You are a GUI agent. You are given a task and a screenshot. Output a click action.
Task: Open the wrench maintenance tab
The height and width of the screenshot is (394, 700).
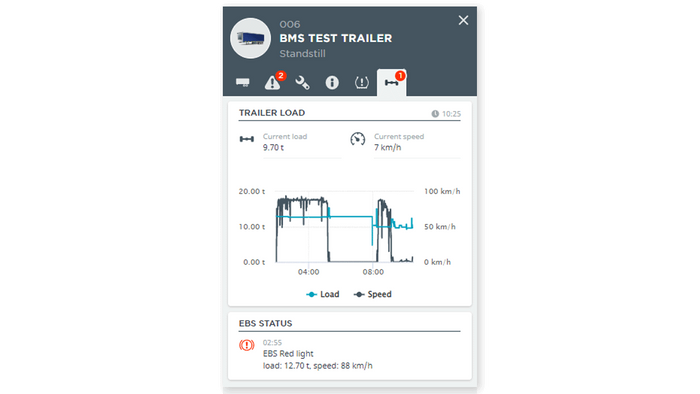(x=302, y=83)
